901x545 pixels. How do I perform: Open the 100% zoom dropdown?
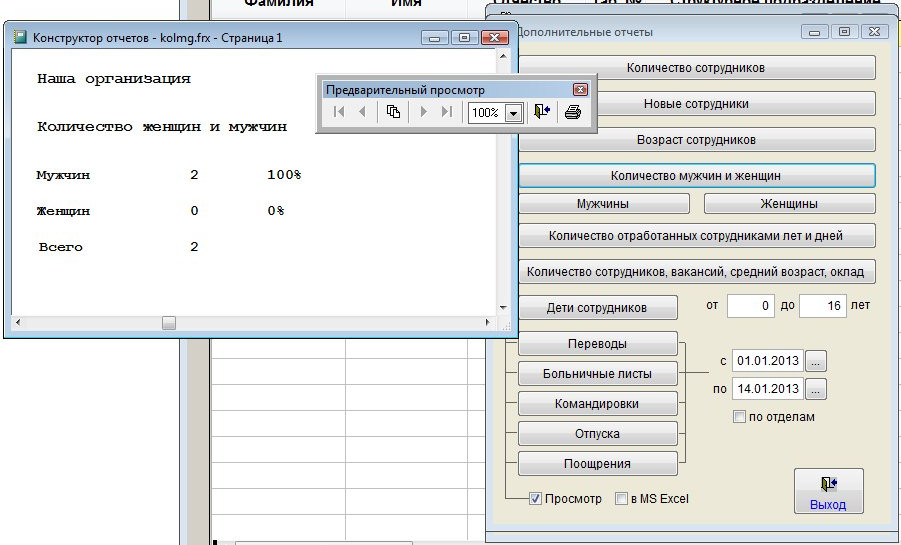click(x=513, y=113)
